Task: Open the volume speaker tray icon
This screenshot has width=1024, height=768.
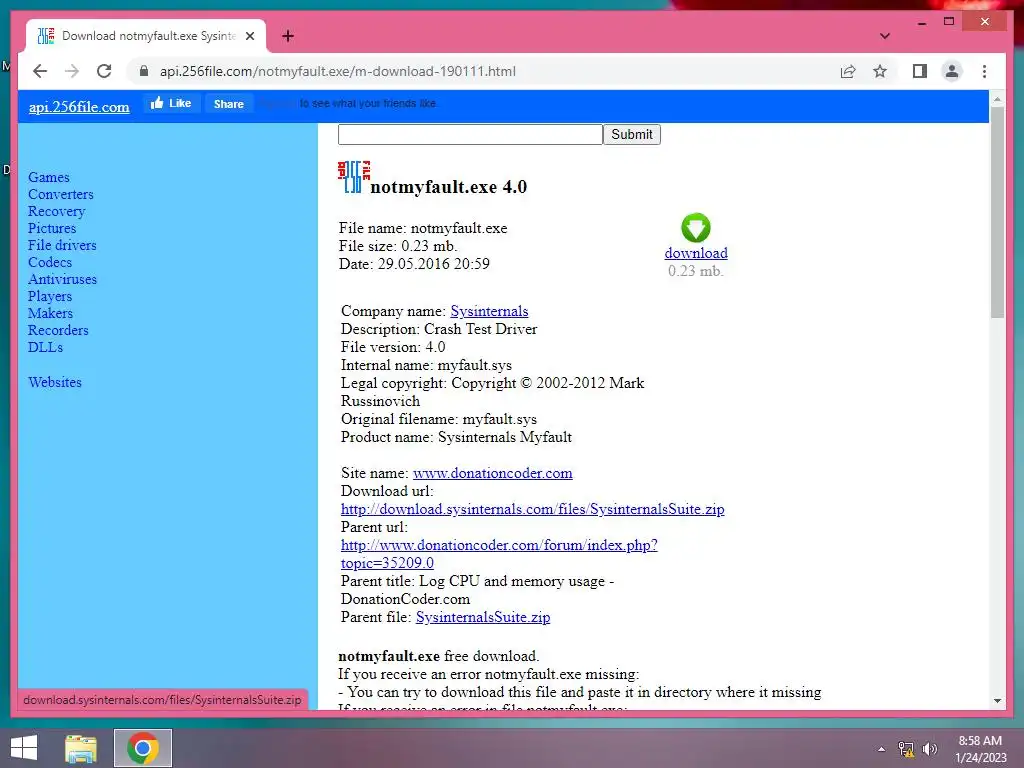Action: (930, 749)
